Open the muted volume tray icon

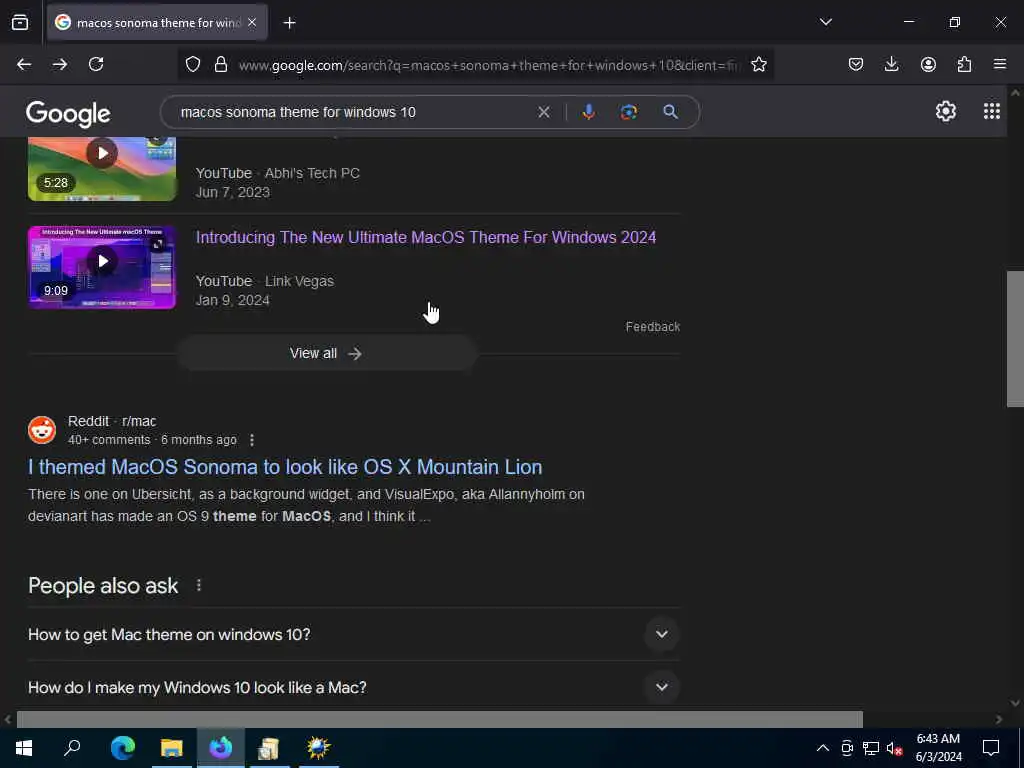point(895,748)
